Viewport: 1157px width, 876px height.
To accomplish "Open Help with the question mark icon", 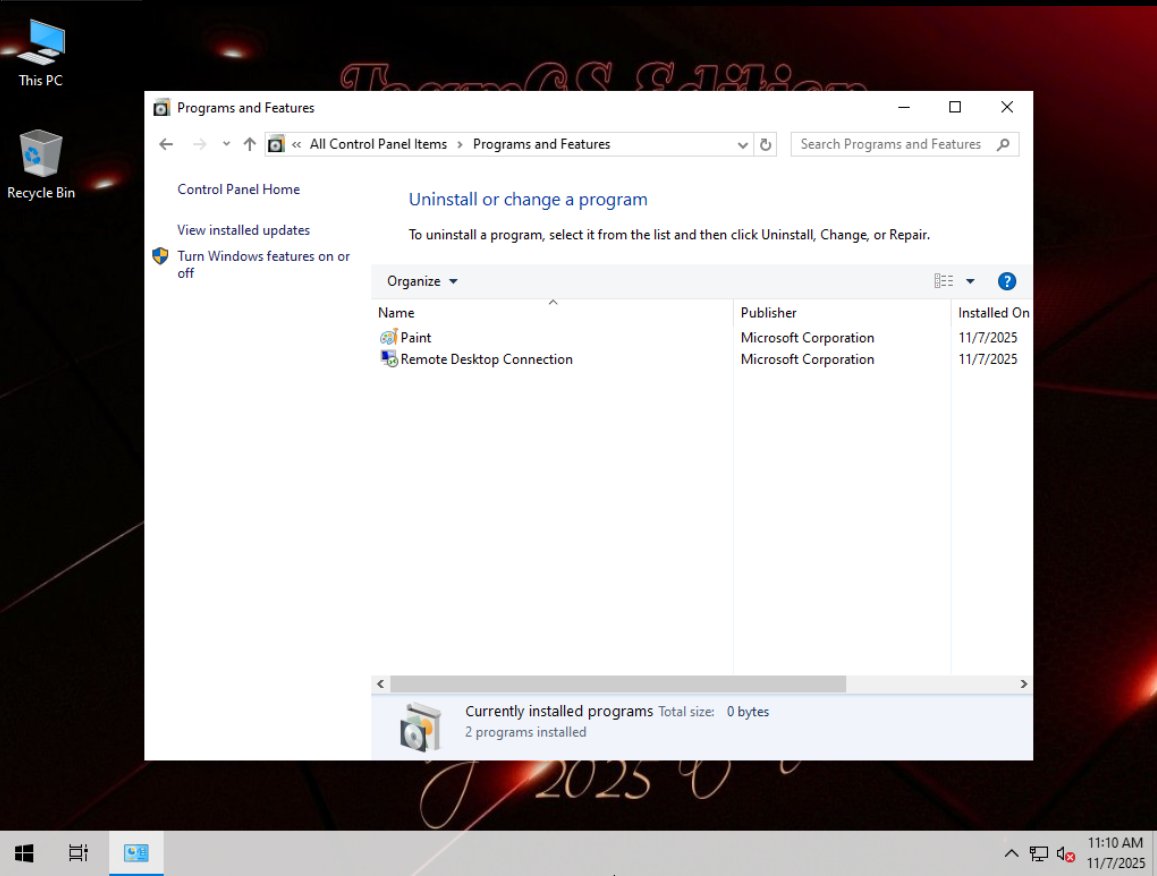I will click(x=1006, y=281).
